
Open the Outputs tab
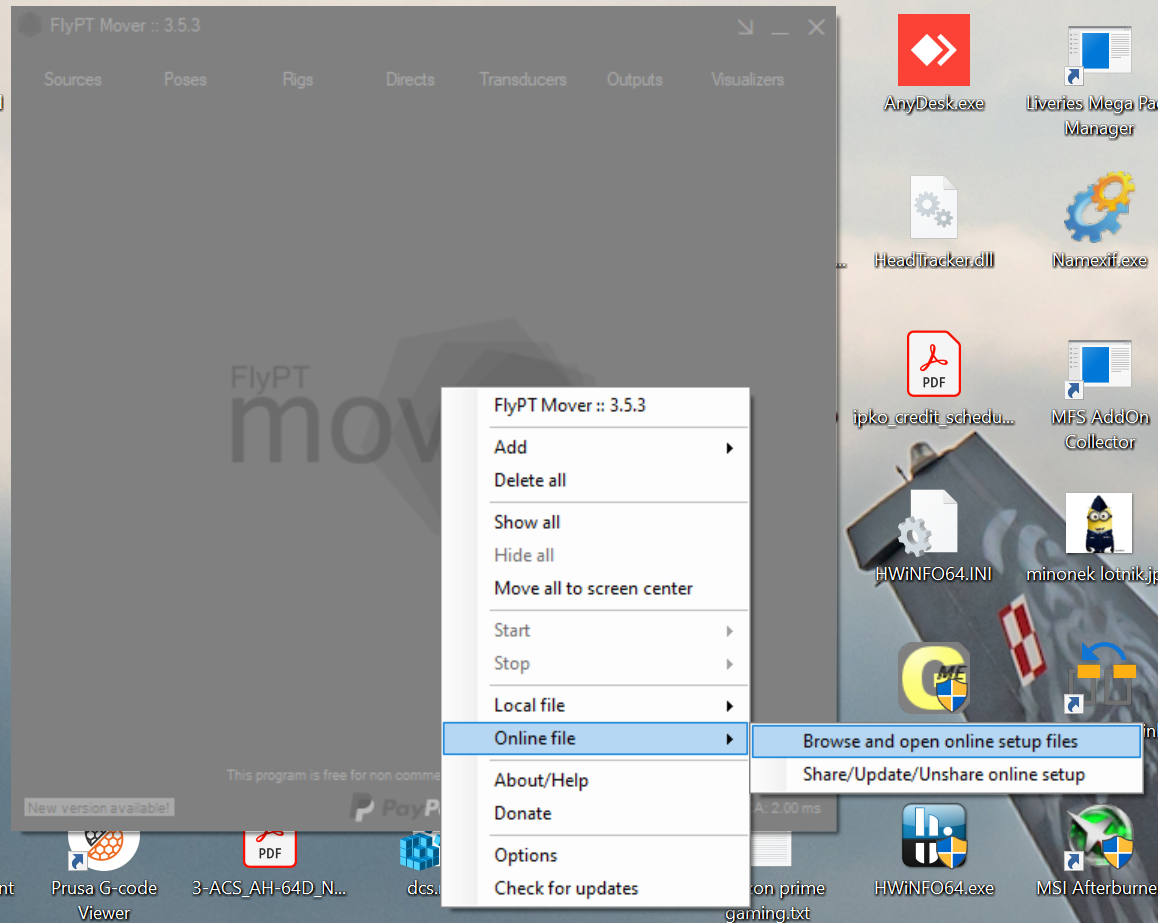[x=634, y=79]
